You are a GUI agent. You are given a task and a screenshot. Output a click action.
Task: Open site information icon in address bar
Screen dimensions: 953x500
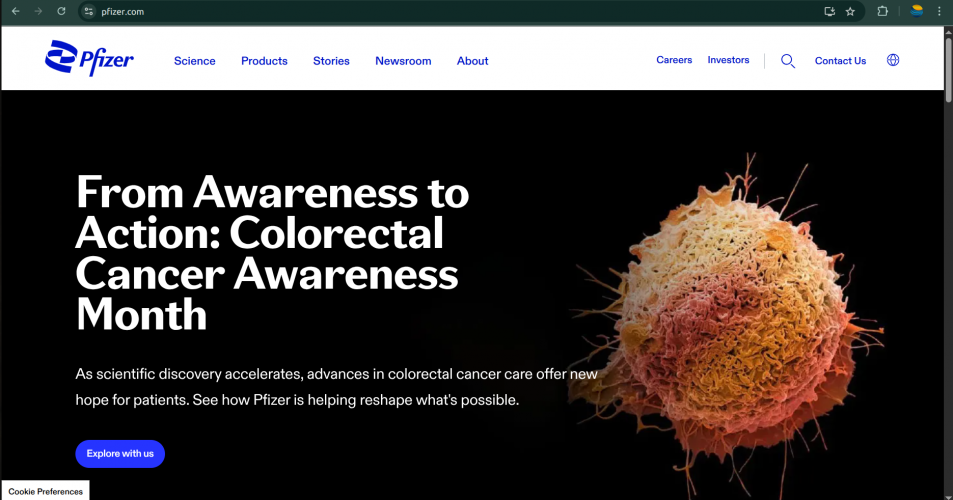(x=89, y=11)
